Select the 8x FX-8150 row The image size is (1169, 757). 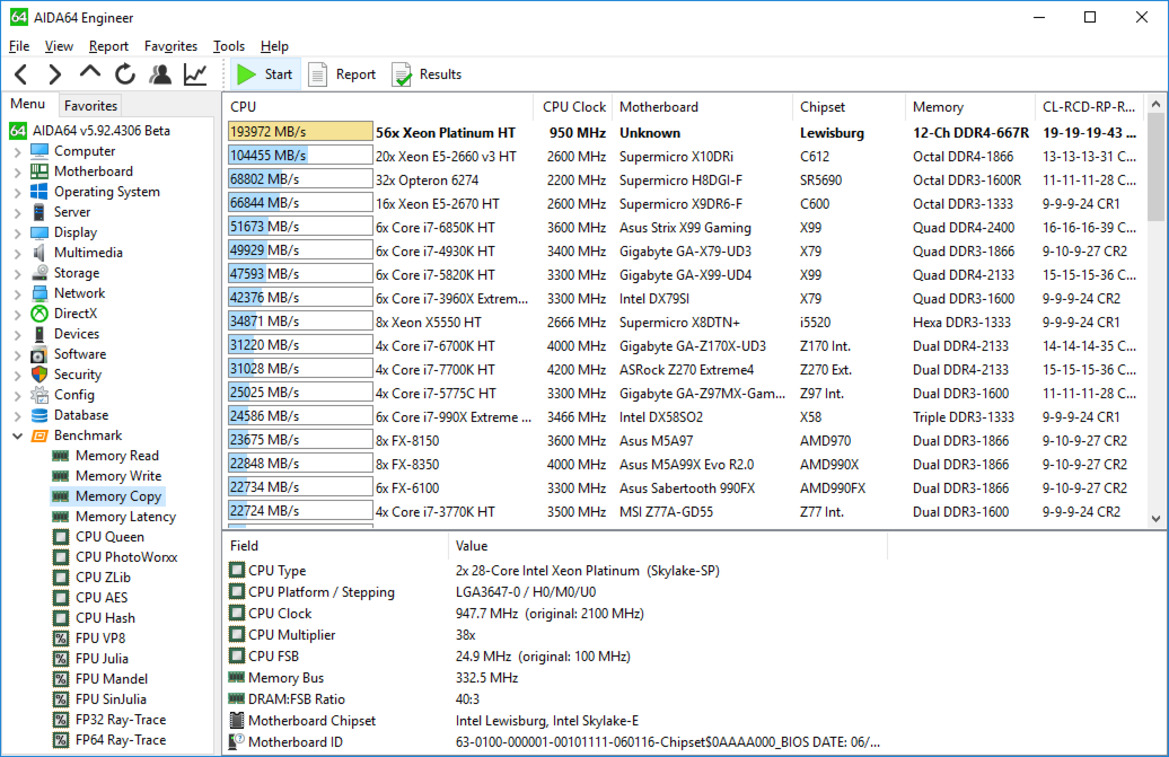click(685, 441)
